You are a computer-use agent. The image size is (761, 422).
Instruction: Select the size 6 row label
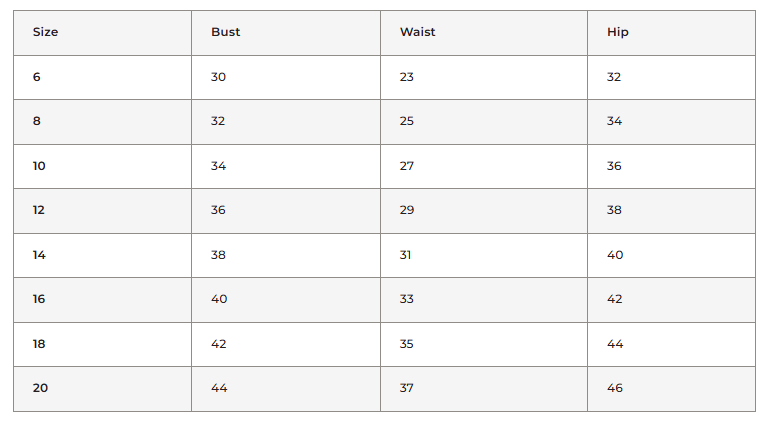pos(37,77)
